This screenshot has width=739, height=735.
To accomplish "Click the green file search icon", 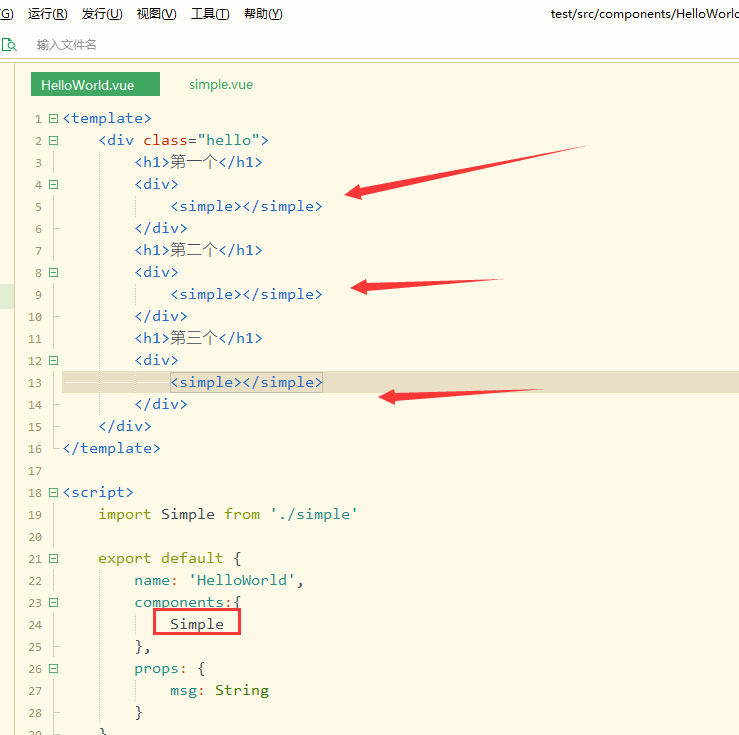I will pos(9,45).
